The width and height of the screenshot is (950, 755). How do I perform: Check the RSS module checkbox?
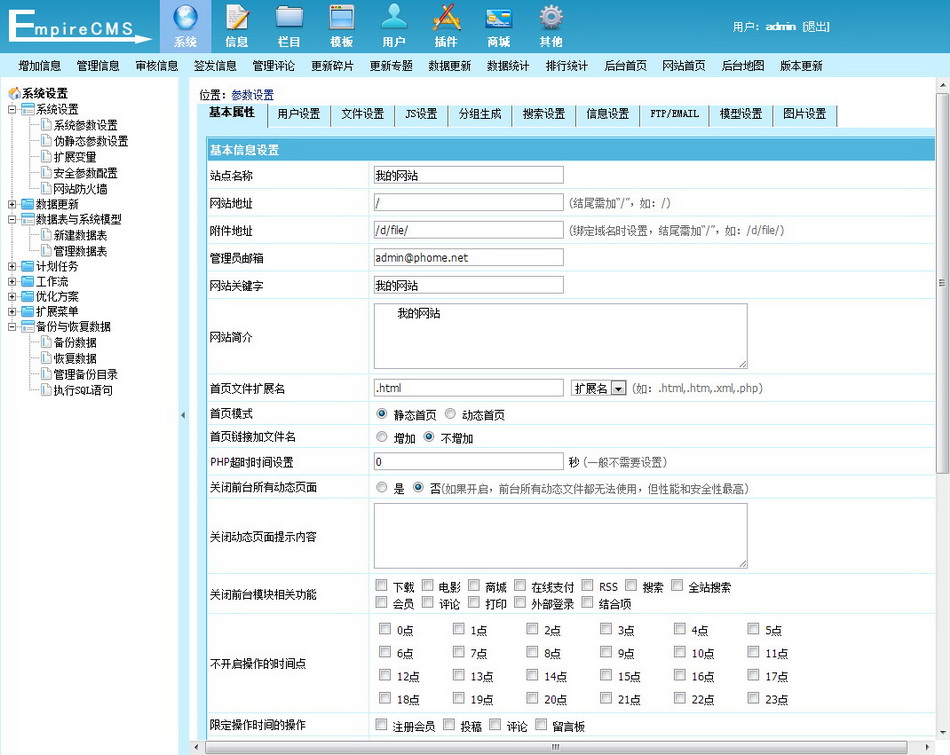[x=588, y=586]
